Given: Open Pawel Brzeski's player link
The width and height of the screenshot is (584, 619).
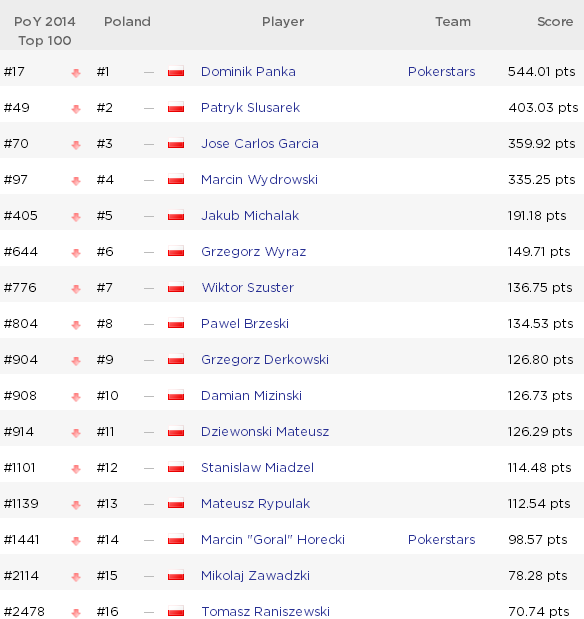Looking at the screenshot, I should [x=245, y=323].
